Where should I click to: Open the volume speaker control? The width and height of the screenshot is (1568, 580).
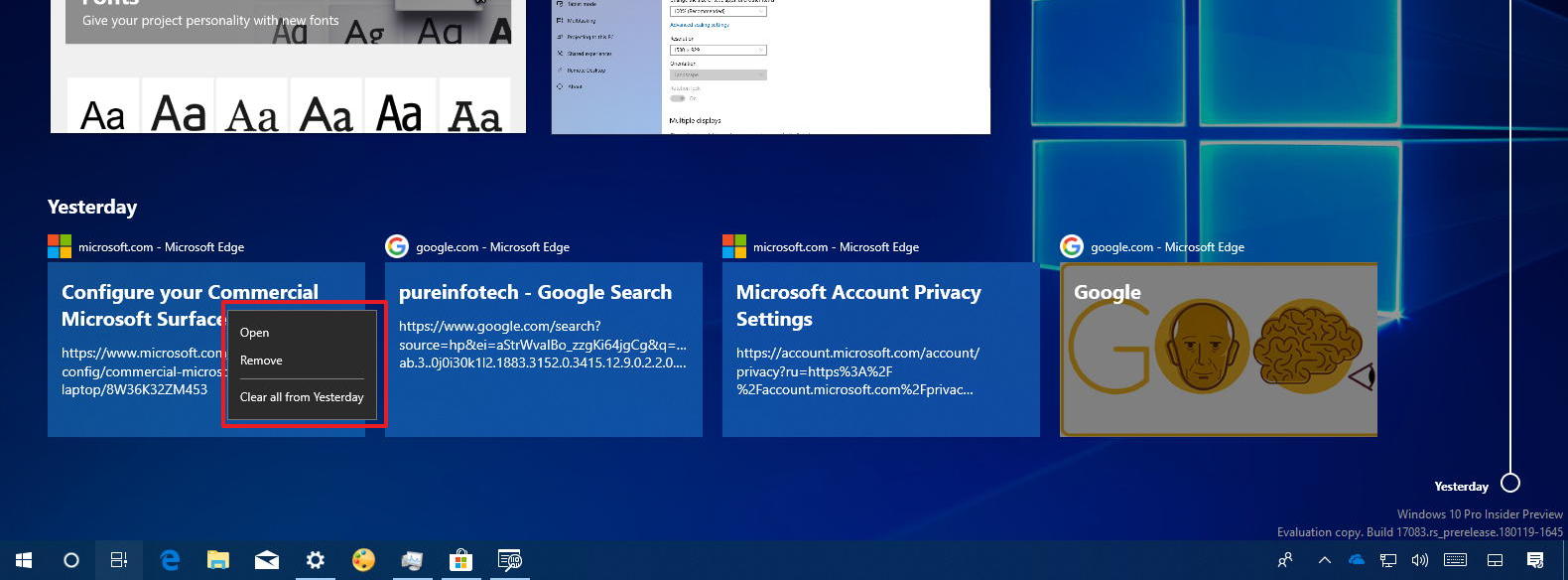coord(1420,560)
